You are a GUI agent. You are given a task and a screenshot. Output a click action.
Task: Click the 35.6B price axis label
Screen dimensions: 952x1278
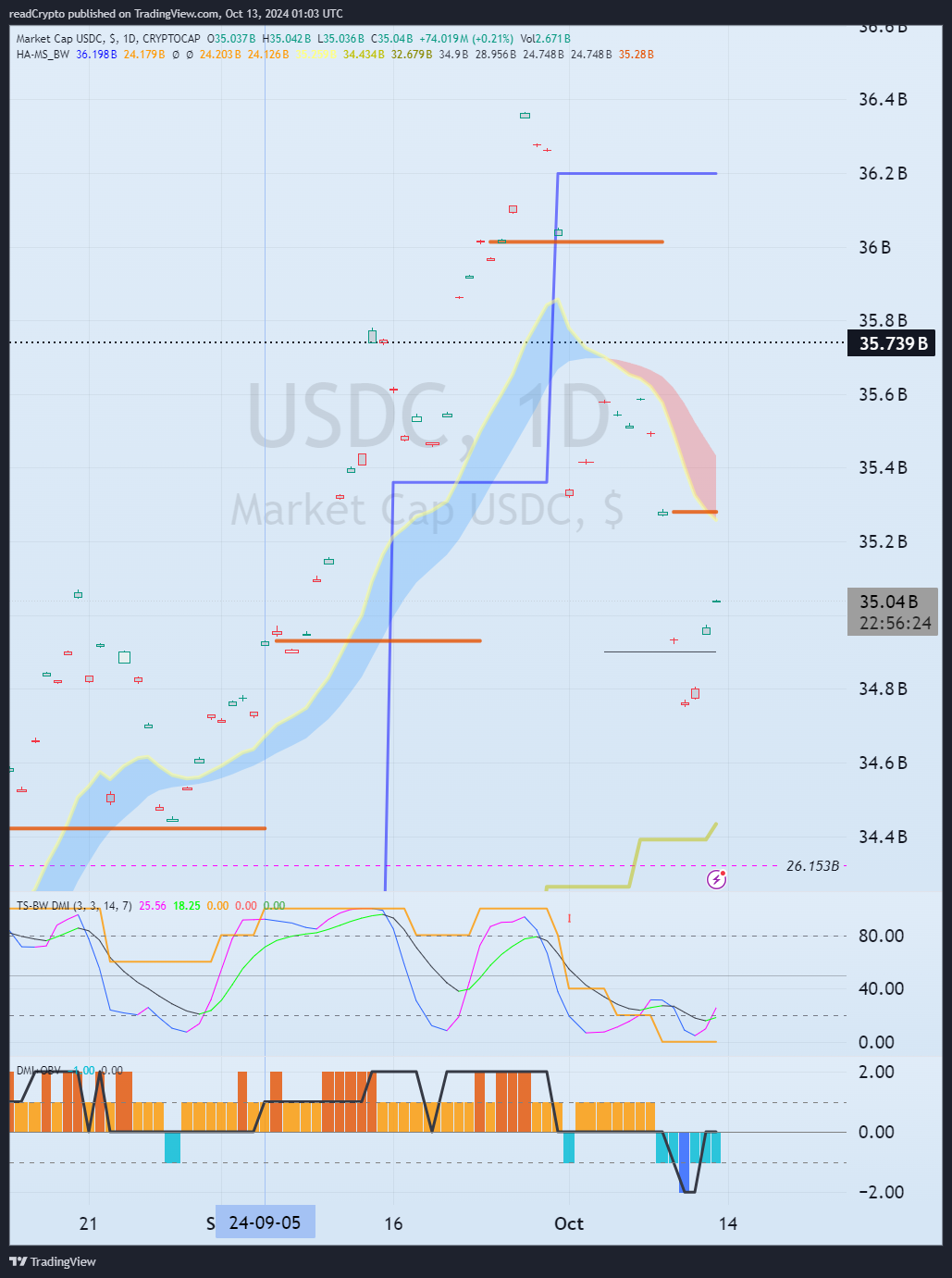883,395
